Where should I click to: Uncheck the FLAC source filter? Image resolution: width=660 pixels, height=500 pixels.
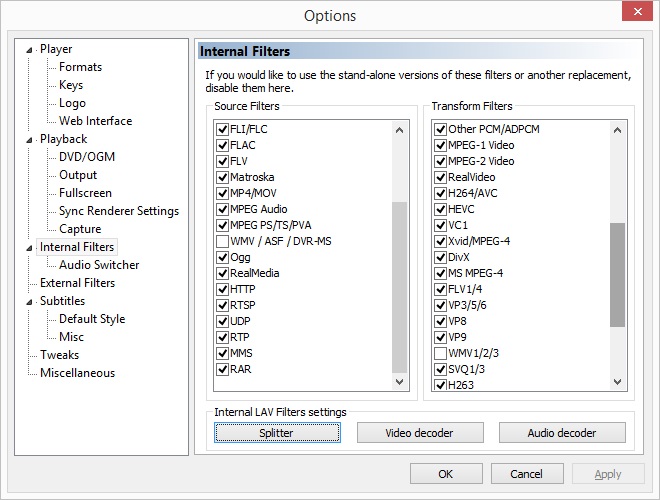click(222, 145)
